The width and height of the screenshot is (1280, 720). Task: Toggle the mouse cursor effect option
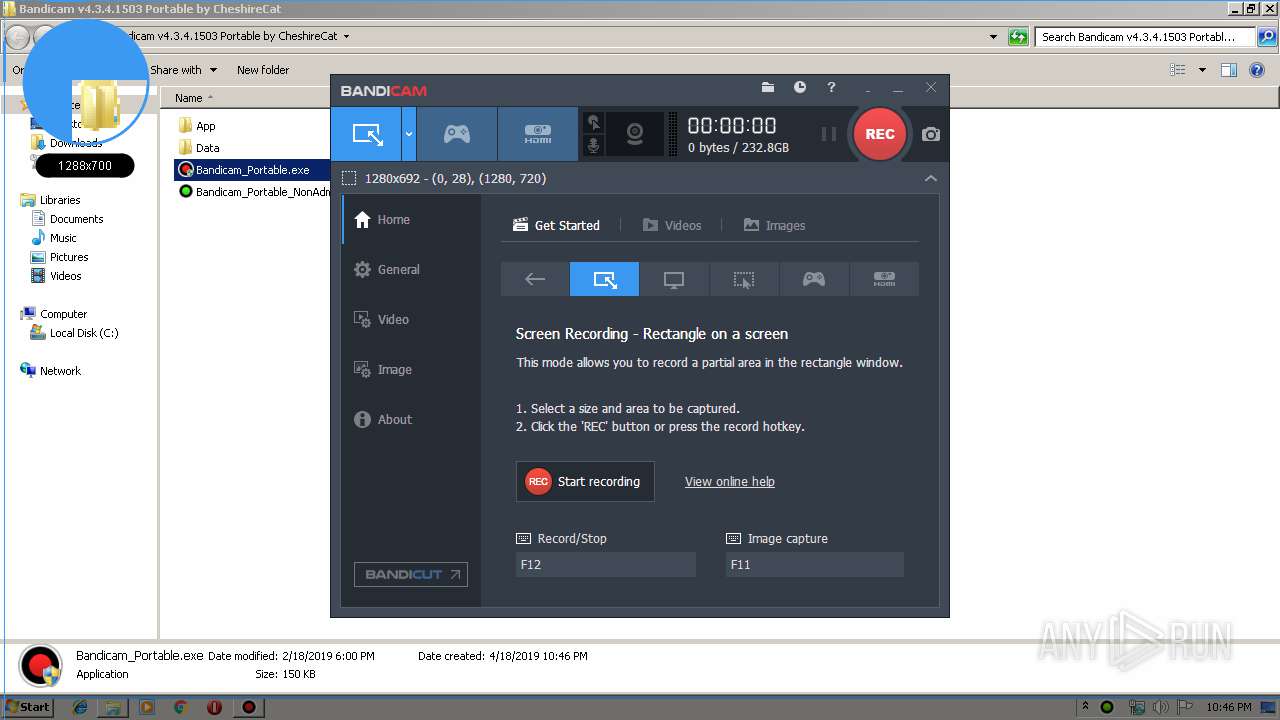point(594,123)
